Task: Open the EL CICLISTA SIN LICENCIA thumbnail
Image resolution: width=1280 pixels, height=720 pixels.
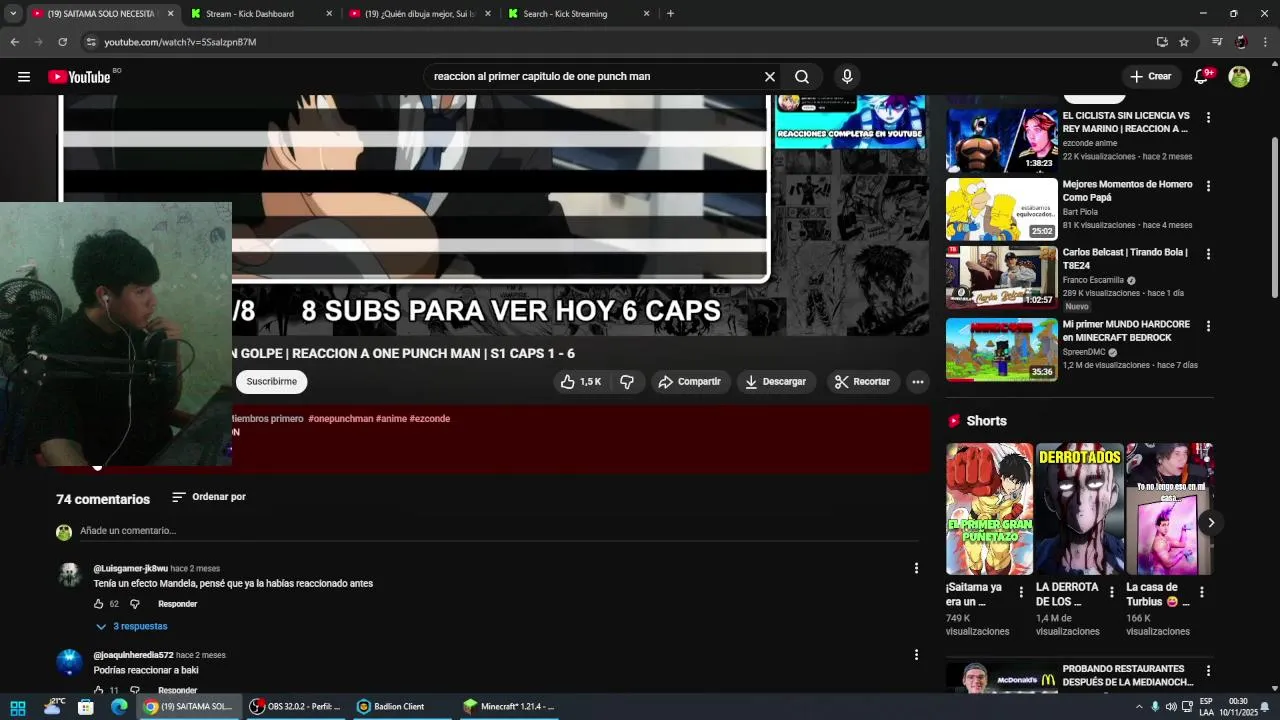Action: point(1001,141)
